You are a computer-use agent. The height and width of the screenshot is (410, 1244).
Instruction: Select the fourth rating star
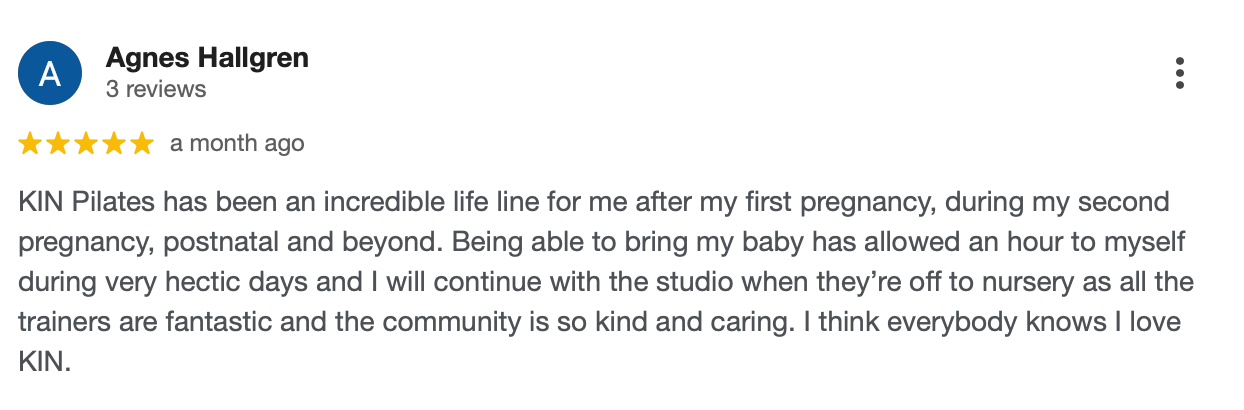(114, 144)
